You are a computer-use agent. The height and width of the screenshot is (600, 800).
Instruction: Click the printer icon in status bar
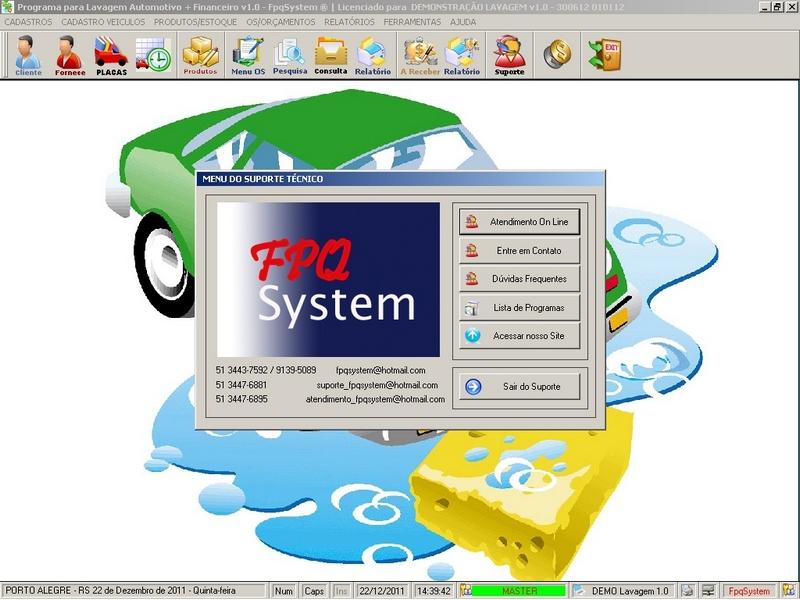click(687, 591)
